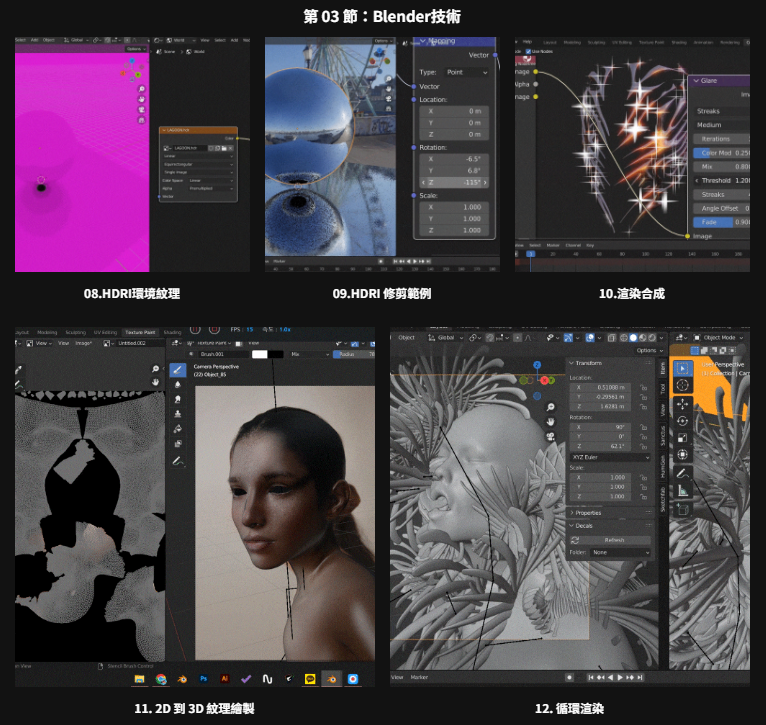Select the Move tool in screenshot 12
Image resolution: width=766 pixels, height=725 pixels.
(682, 404)
